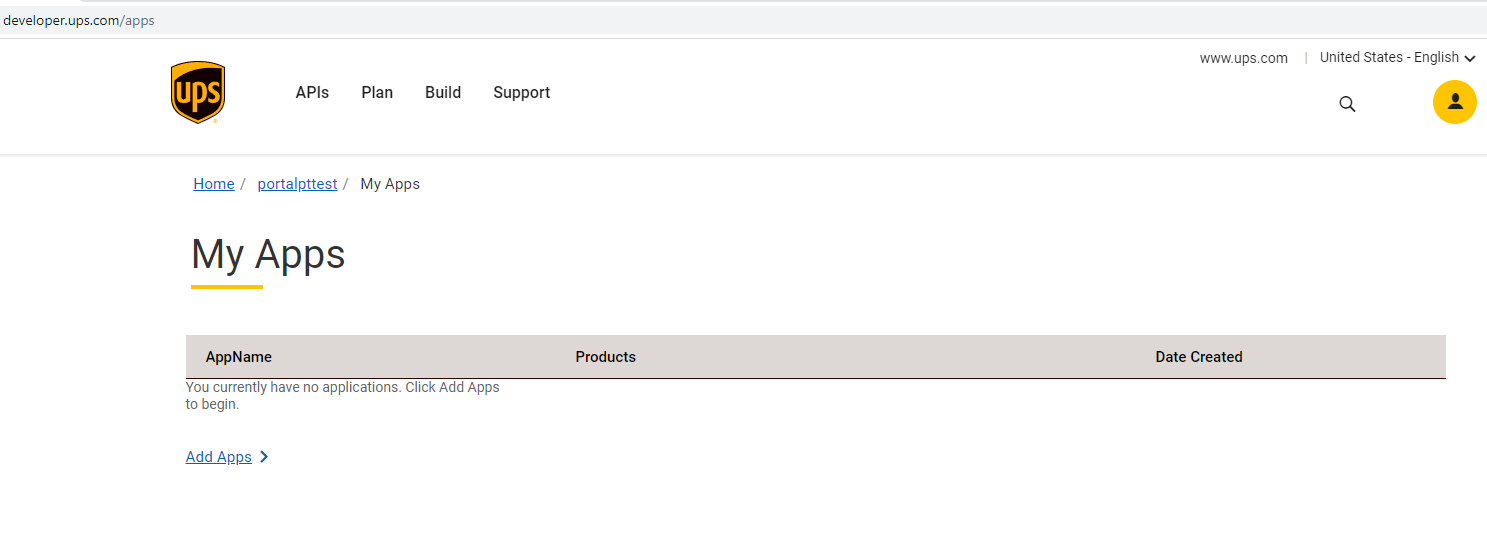Visit the www.ups.com link
The width and height of the screenshot is (1487, 543).
(1243, 58)
